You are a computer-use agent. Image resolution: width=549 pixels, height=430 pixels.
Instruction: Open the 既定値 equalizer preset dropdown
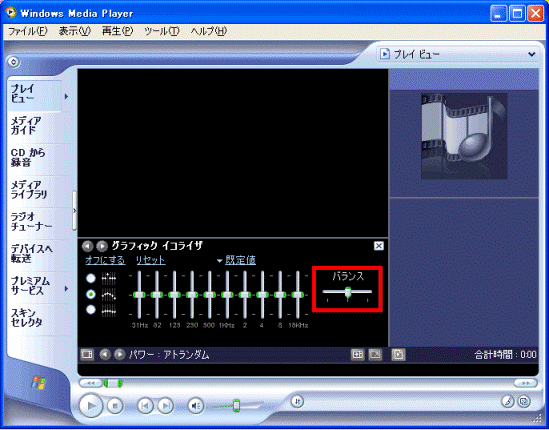tap(236, 260)
